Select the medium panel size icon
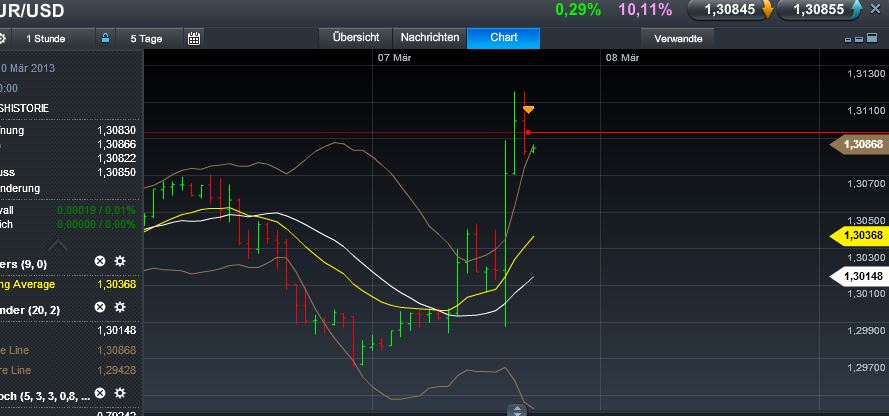 tap(859, 39)
